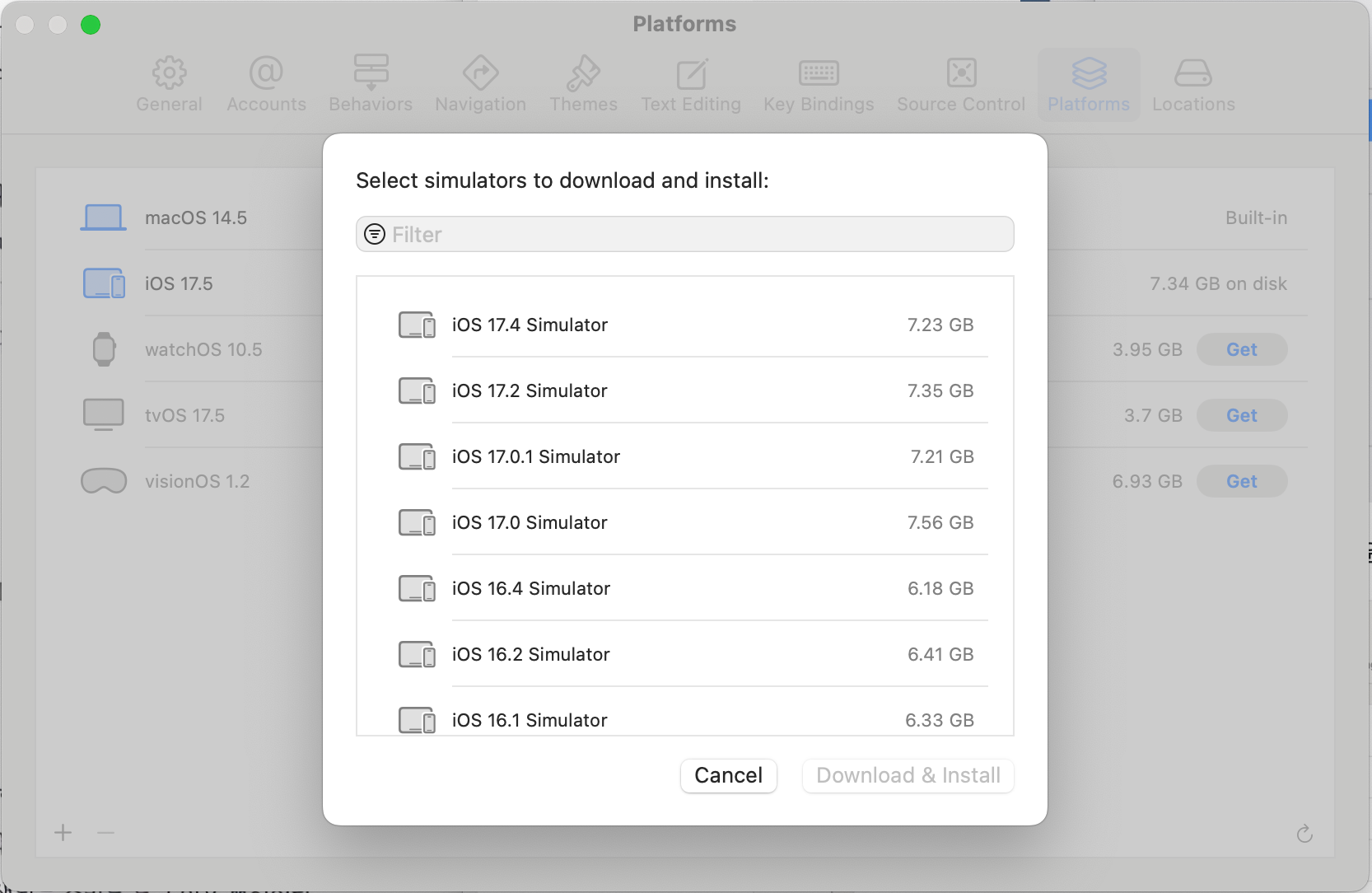Click the 6.41 GB size value
This screenshot has height=893, width=1372.
tap(940, 654)
